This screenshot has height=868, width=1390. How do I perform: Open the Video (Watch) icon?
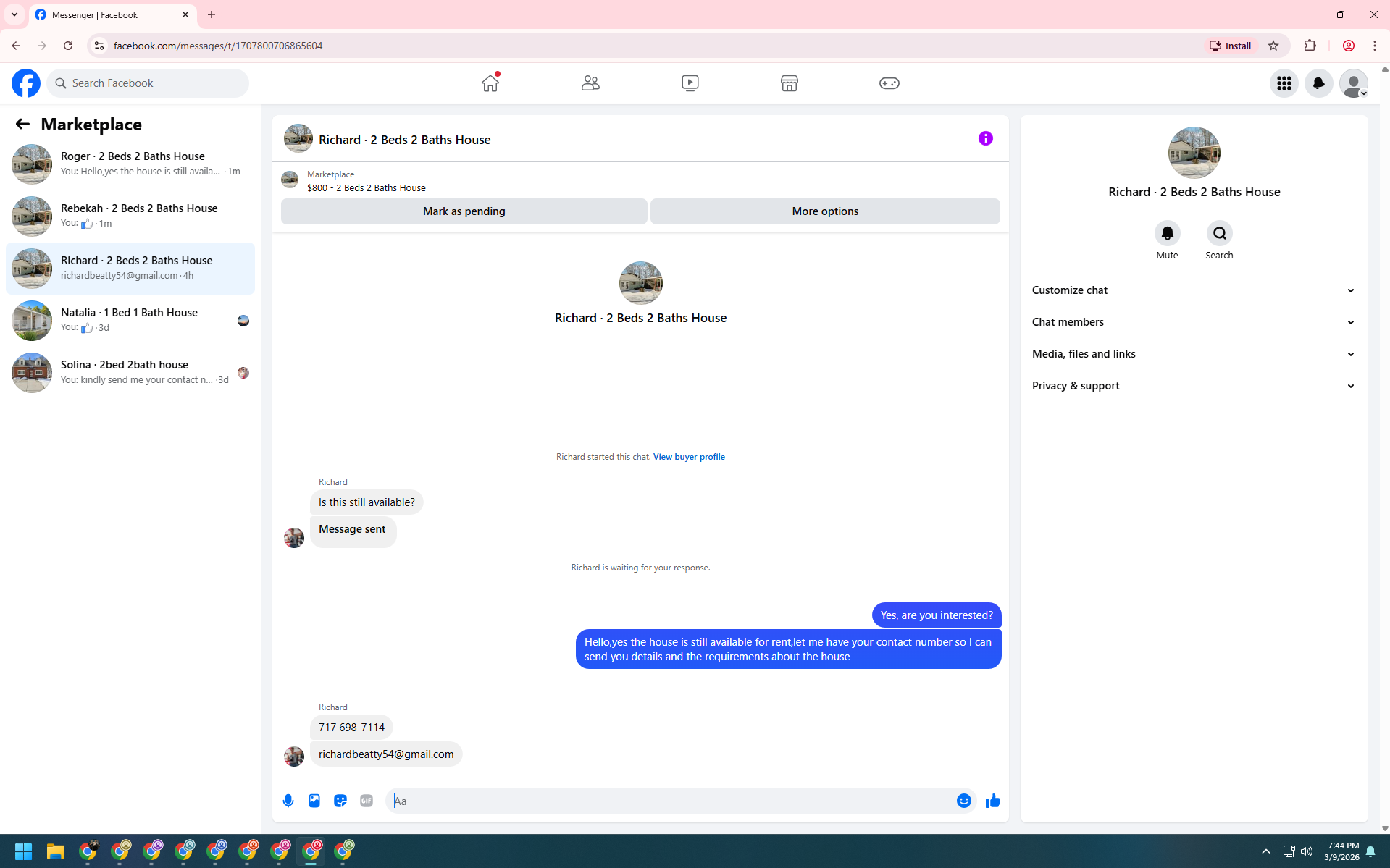[x=690, y=83]
